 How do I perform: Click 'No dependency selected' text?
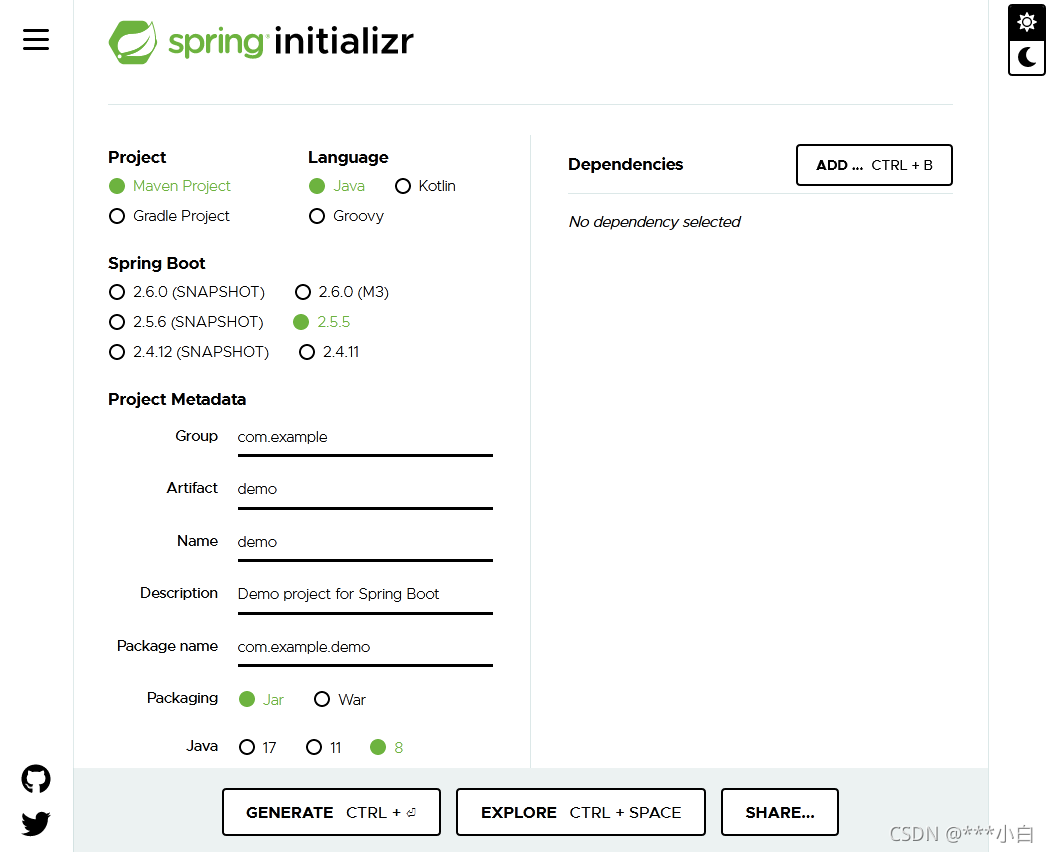click(x=654, y=222)
